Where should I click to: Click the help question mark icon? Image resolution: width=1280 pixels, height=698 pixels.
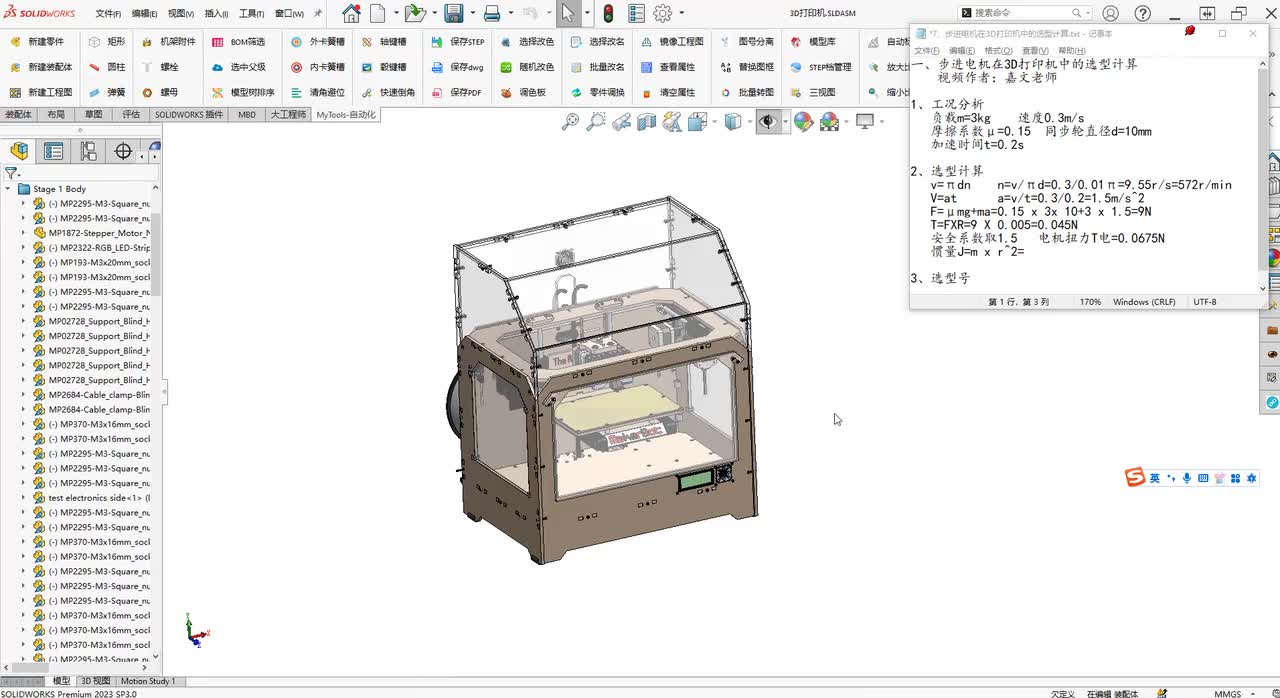coord(1143,14)
